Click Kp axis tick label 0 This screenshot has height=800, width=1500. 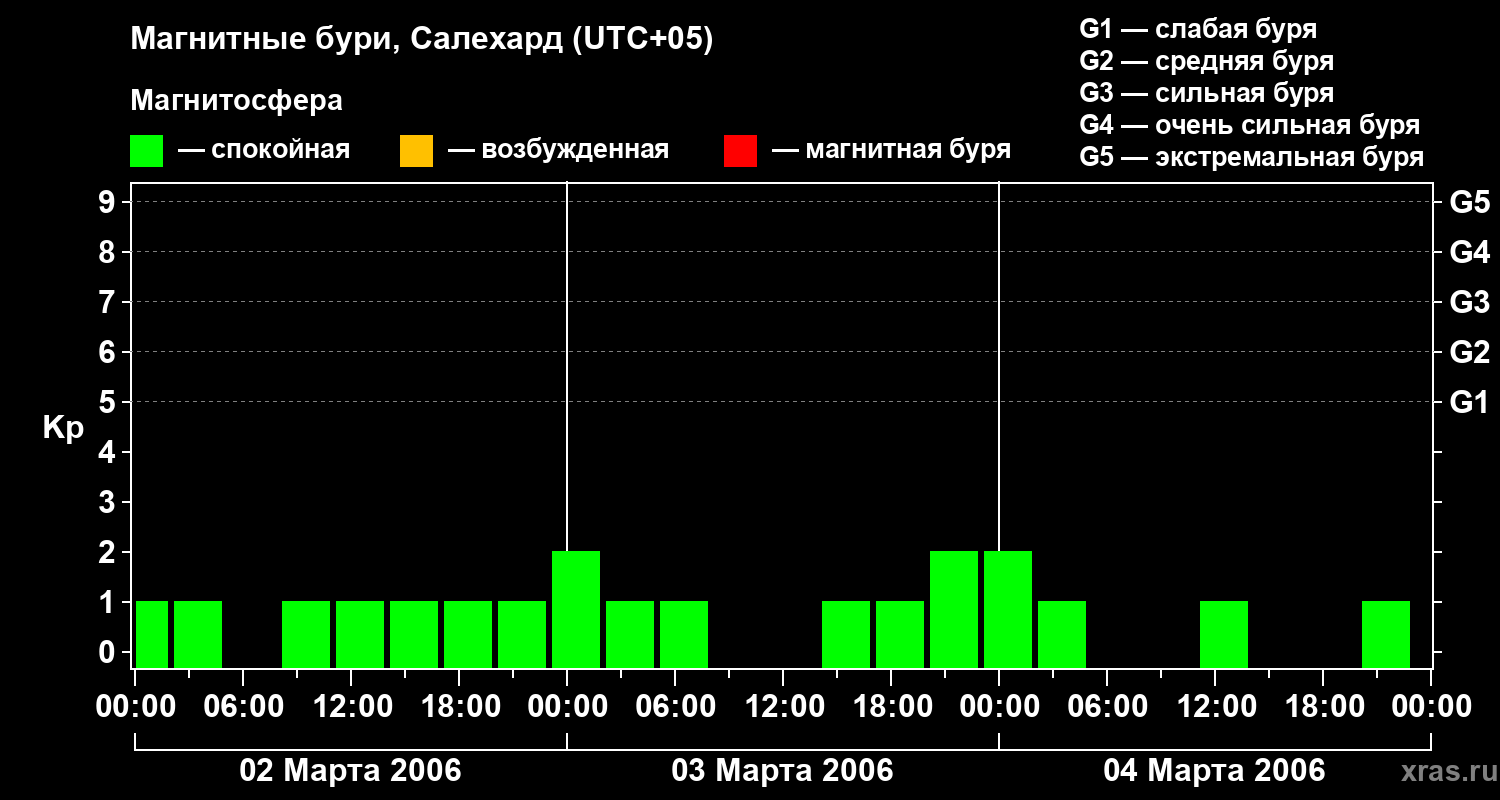[x=109, y=652]
